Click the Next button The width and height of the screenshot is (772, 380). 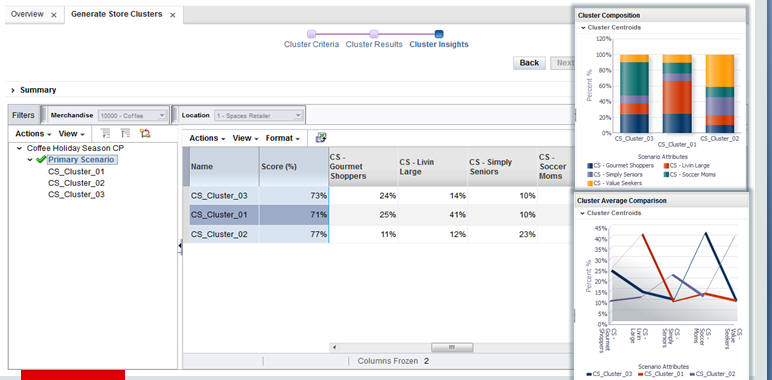[564, 63]
